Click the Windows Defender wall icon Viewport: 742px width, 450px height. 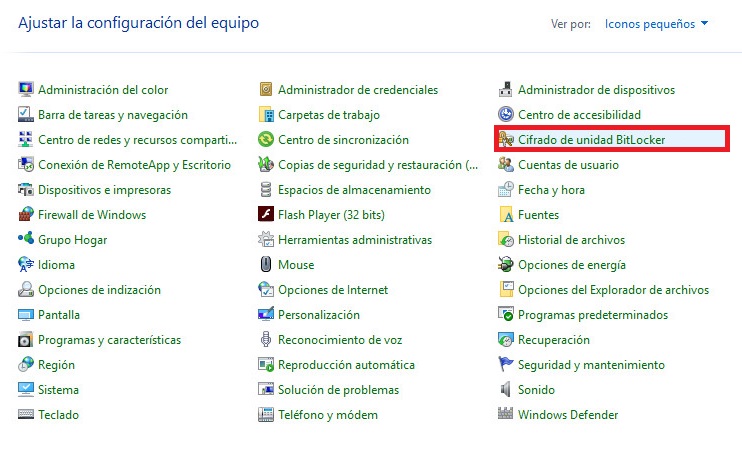click(x=505, y=414)
